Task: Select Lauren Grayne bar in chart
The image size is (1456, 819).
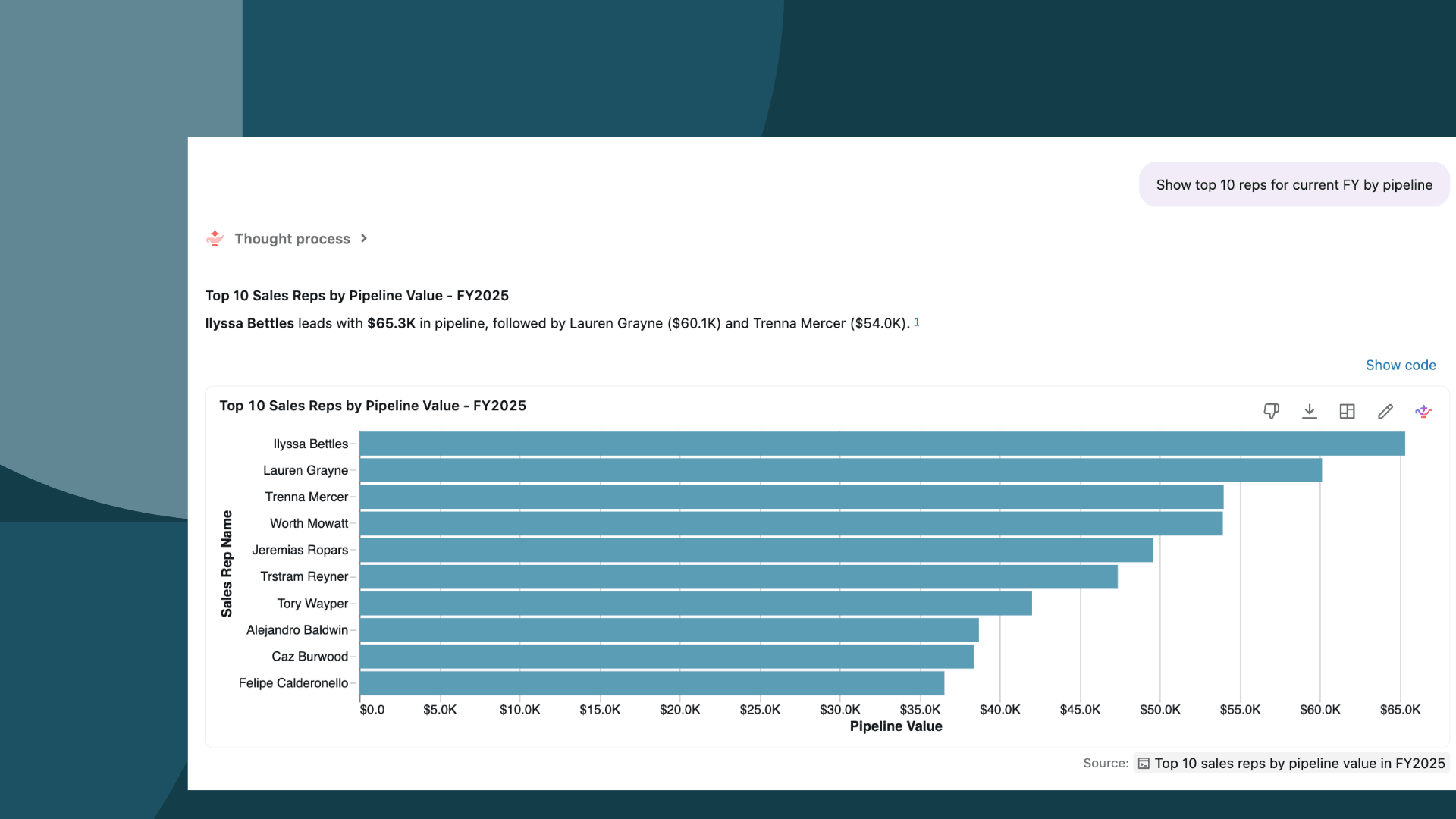Action: tap(840, 470)
